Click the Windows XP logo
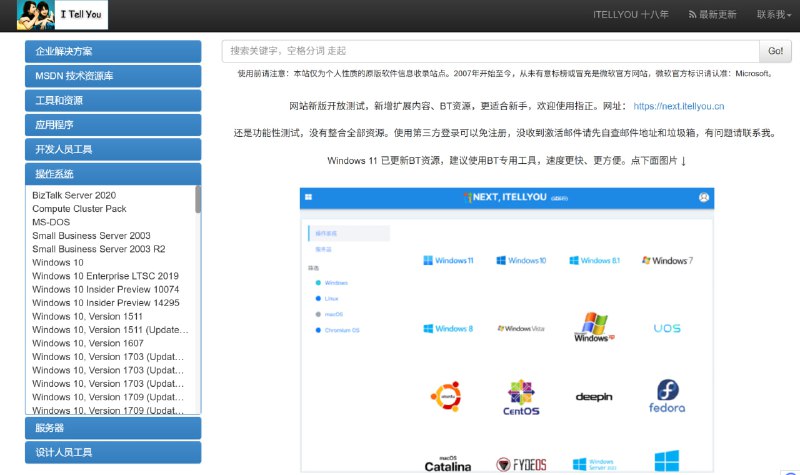The image size is (800, 475). [594, 327]
